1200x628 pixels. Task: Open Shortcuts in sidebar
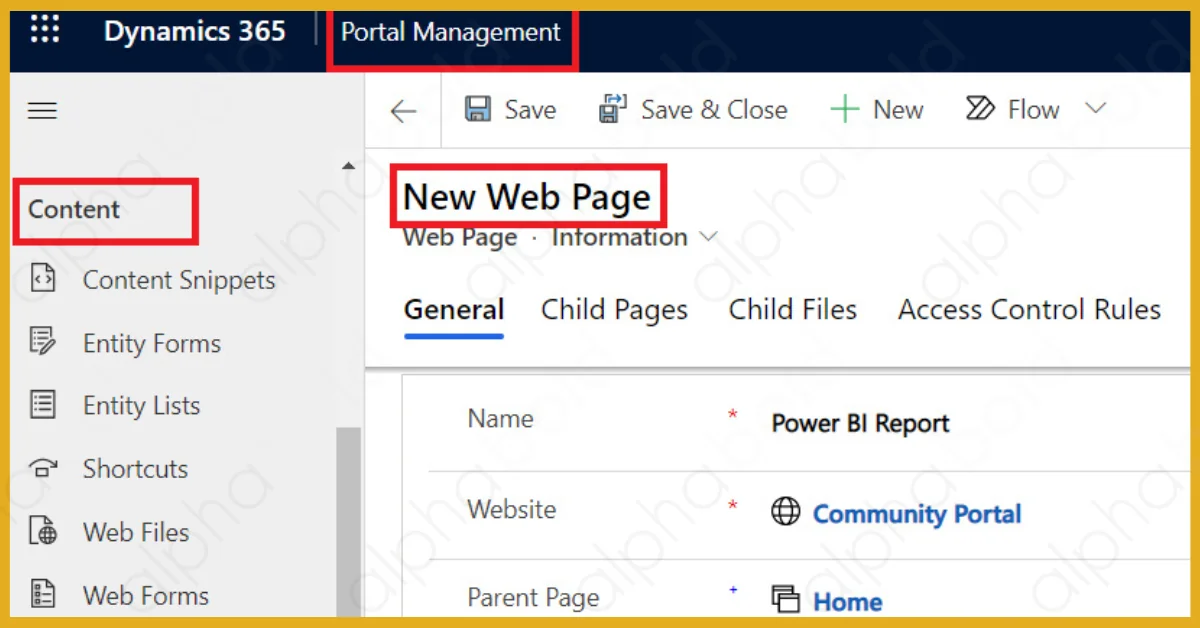pos(135,469)
